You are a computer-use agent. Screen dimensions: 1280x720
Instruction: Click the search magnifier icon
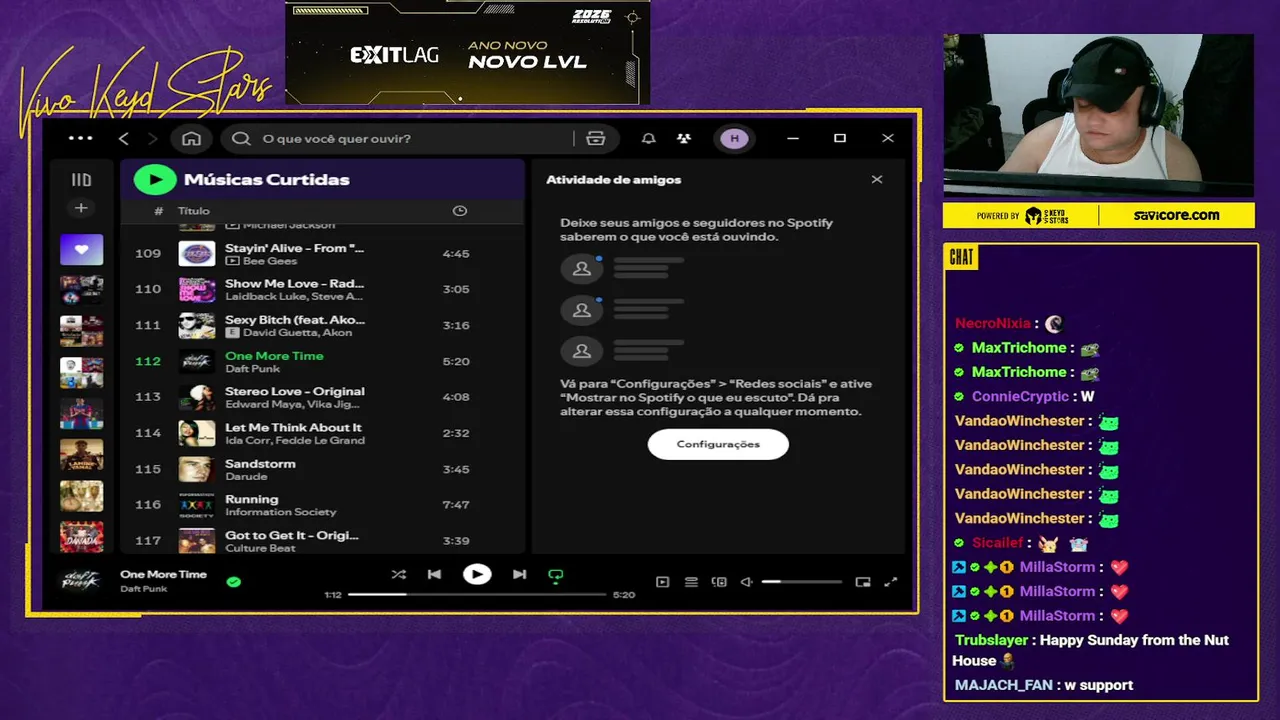pos(241,139)
